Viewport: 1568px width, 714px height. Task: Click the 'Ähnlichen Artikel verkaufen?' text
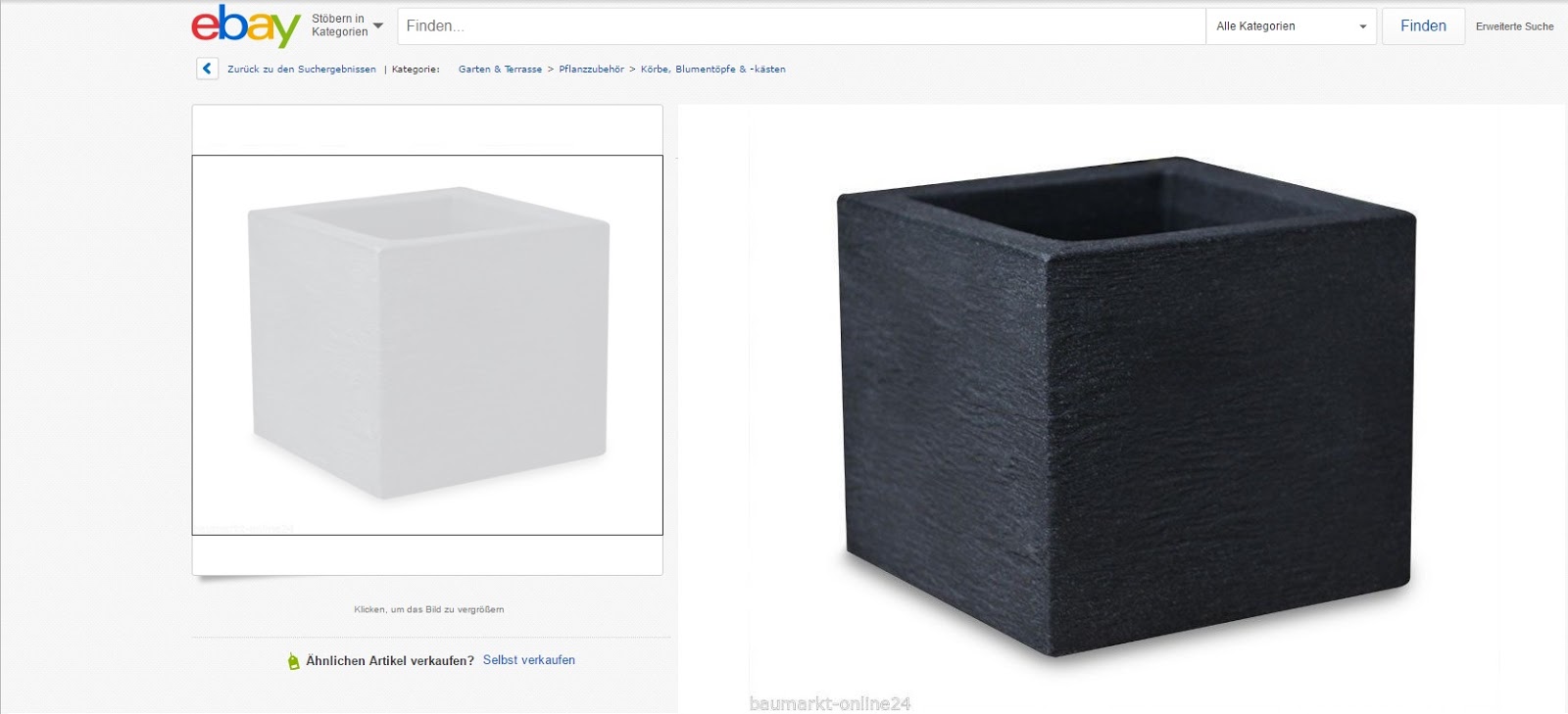[x=390, y=661]
